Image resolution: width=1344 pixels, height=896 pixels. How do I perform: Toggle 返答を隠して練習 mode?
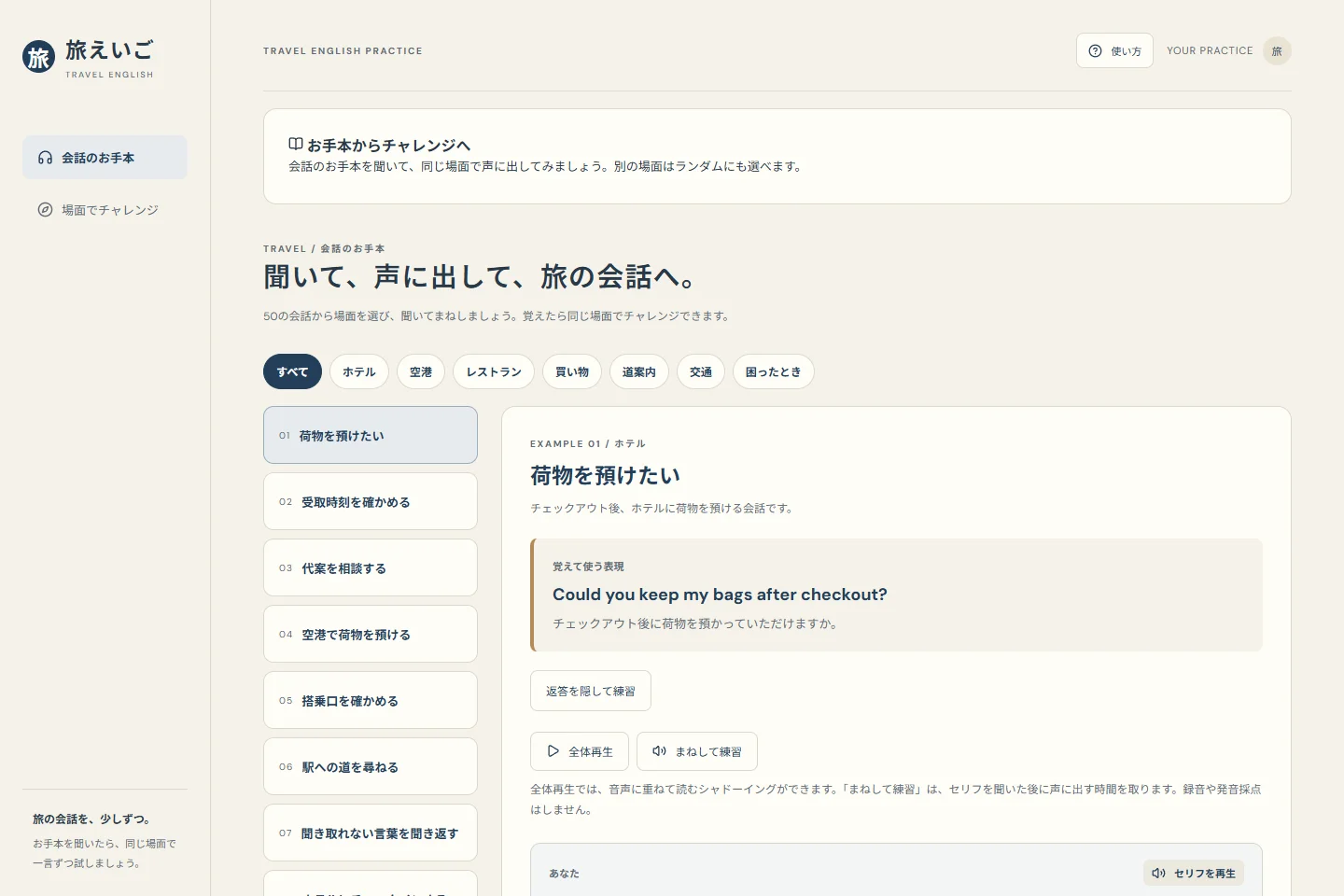coord(591,691)
